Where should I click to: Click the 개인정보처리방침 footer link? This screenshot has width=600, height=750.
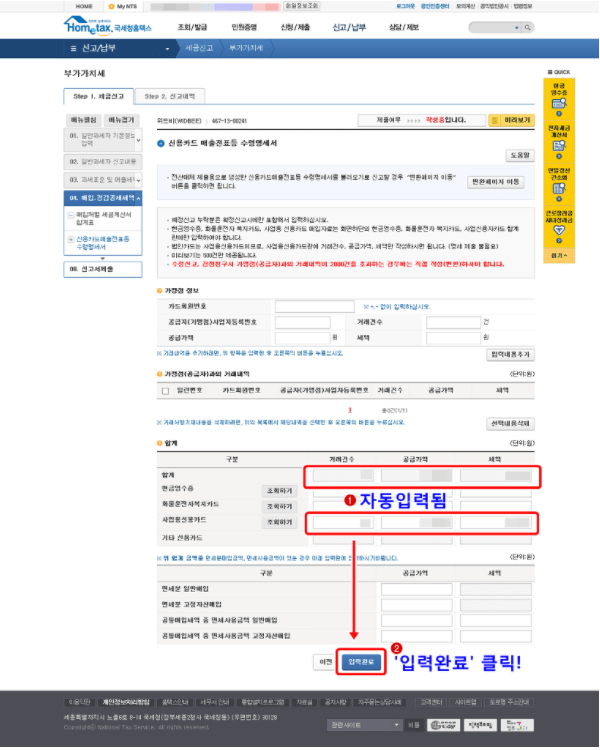(126, 702)
